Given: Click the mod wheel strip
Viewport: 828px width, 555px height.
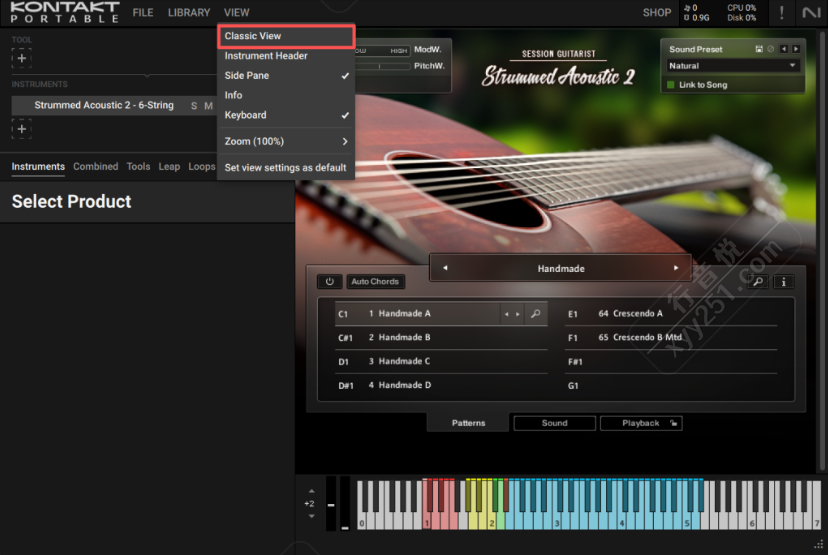Looking at the screenshot, I should (x=345, y=503).
